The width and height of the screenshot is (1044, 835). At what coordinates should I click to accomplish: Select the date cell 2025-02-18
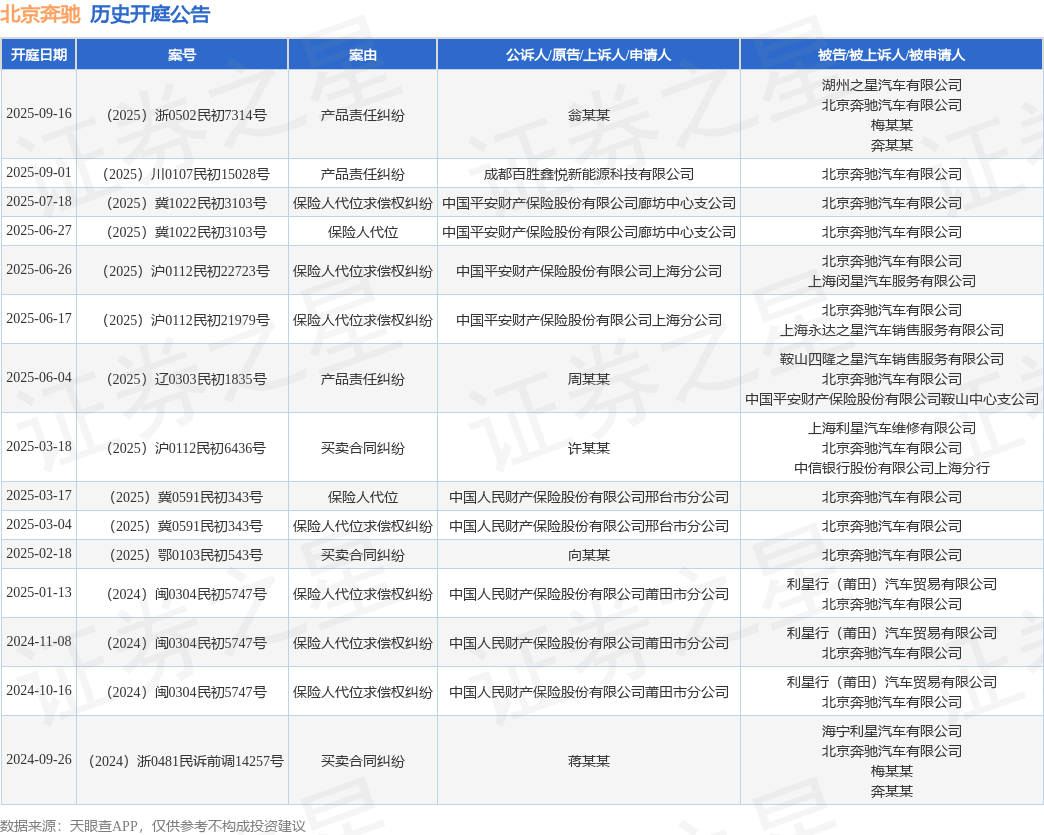pos(39,553)
